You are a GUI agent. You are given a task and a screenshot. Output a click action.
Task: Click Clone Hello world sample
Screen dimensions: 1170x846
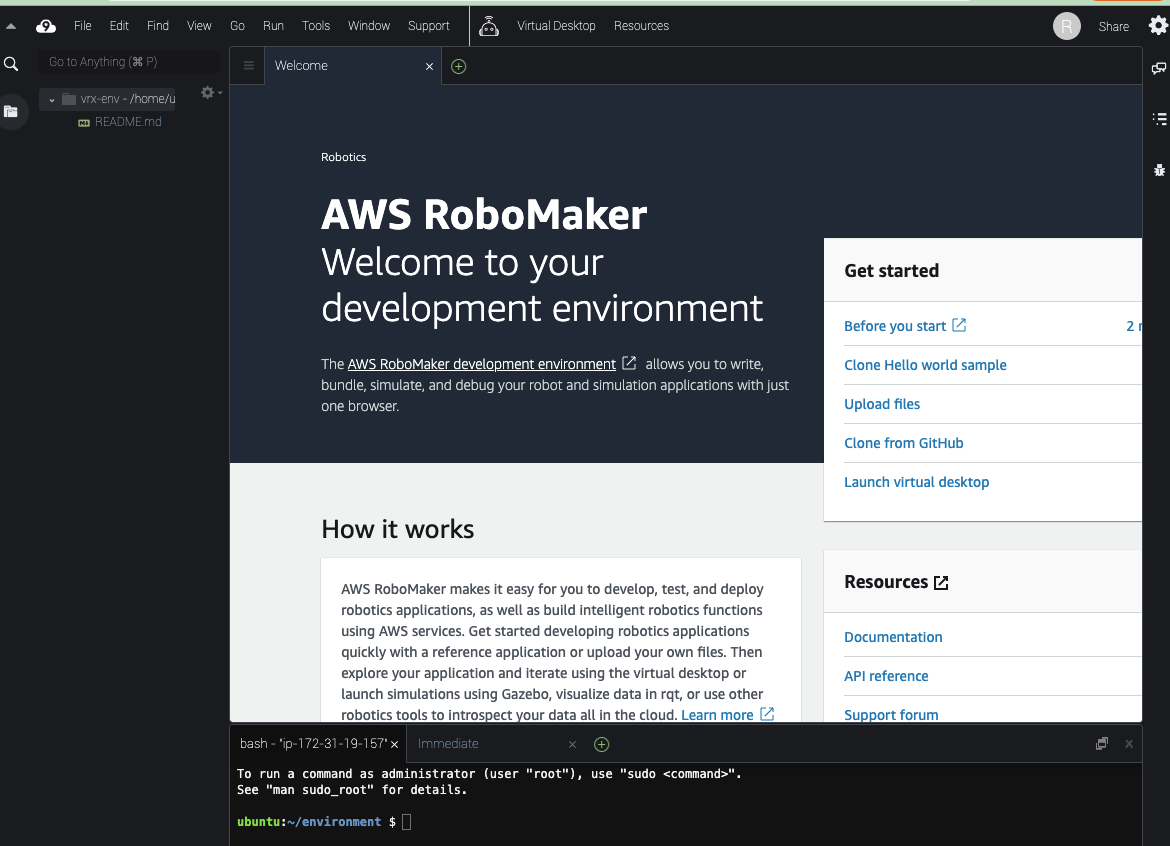point(925,365)
